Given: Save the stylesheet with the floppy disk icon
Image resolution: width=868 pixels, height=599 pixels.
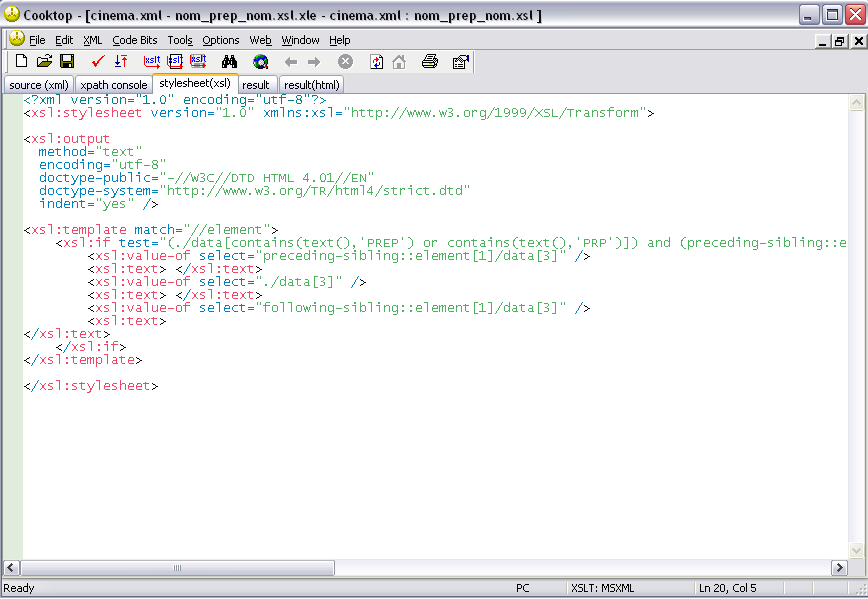Looking at the screenshot, I should click(x=68, y=61).
